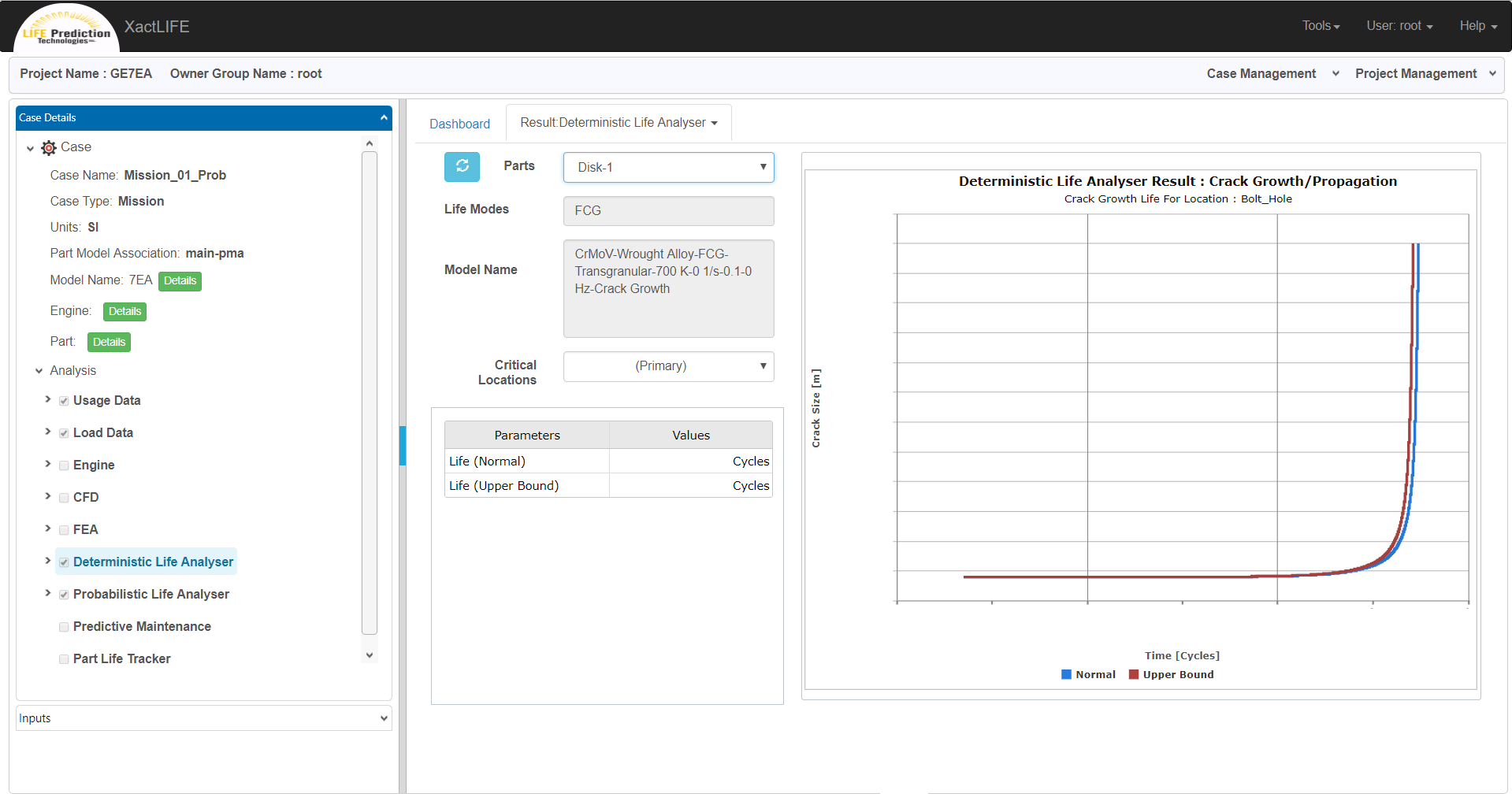Select Predictive Maintenance tree item
Viewport: 1512px width, 801px height.
click(x=142, y=626)
